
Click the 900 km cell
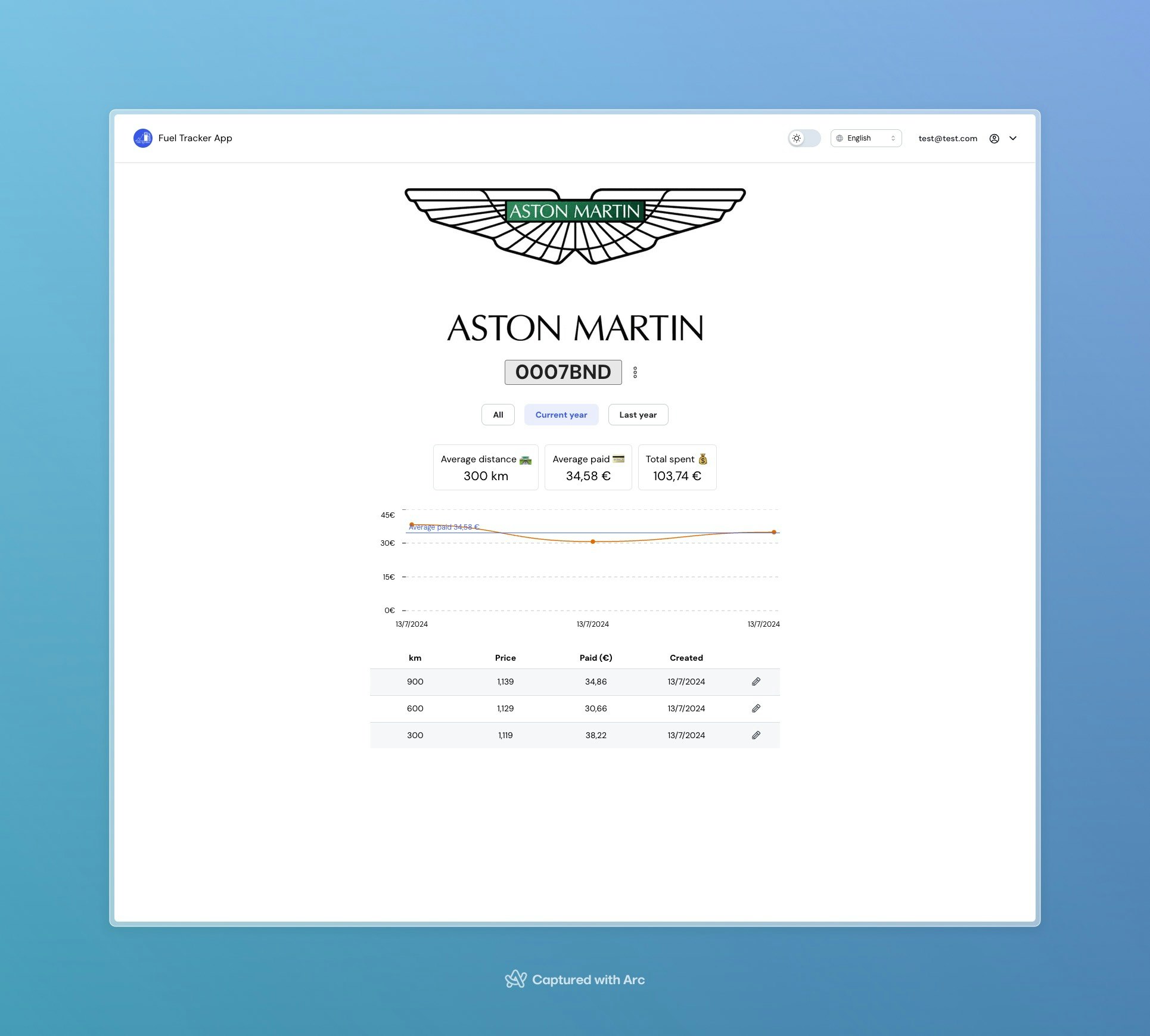click(x=415, y=682)
